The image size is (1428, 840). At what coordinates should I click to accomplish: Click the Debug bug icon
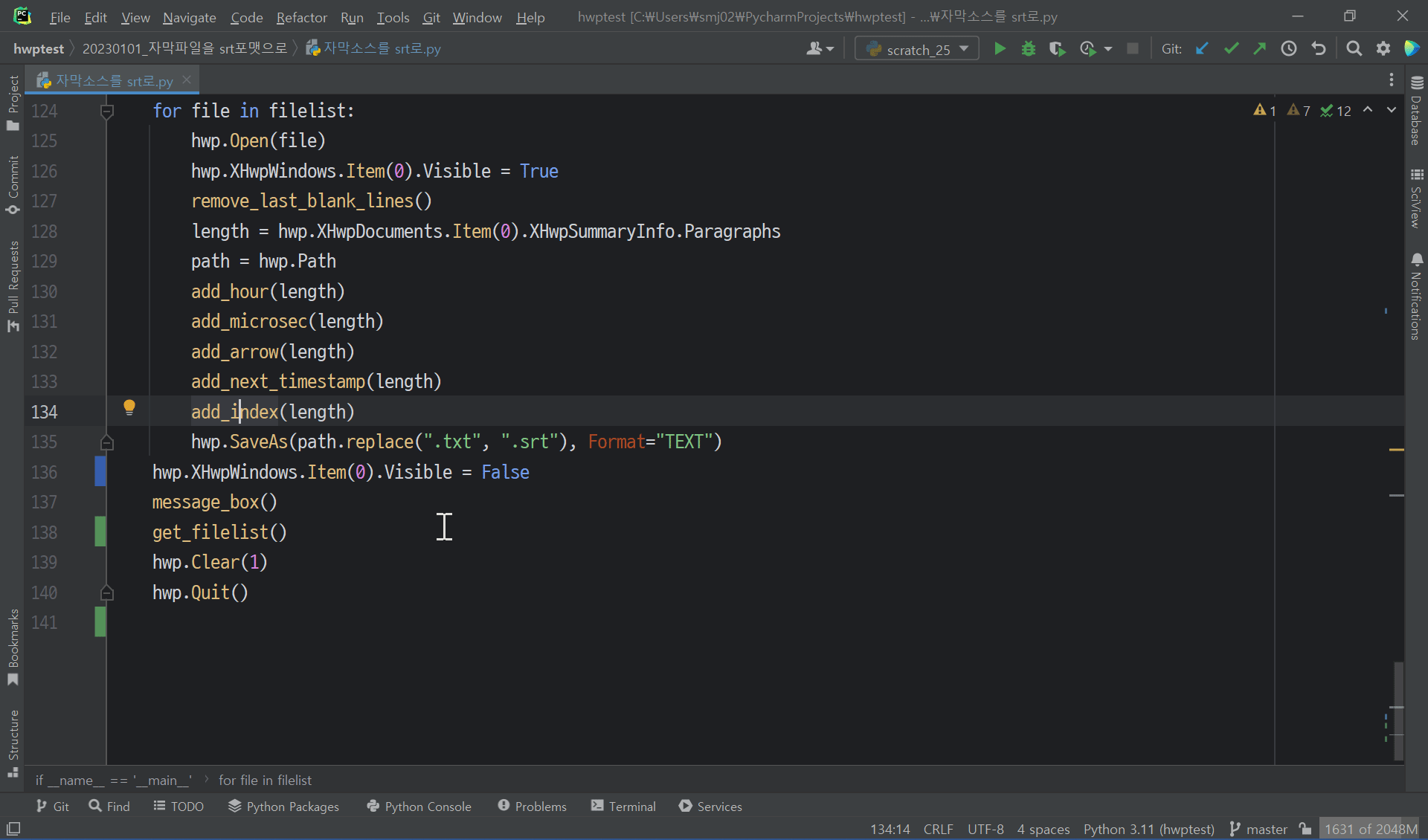coord(1028,49)
